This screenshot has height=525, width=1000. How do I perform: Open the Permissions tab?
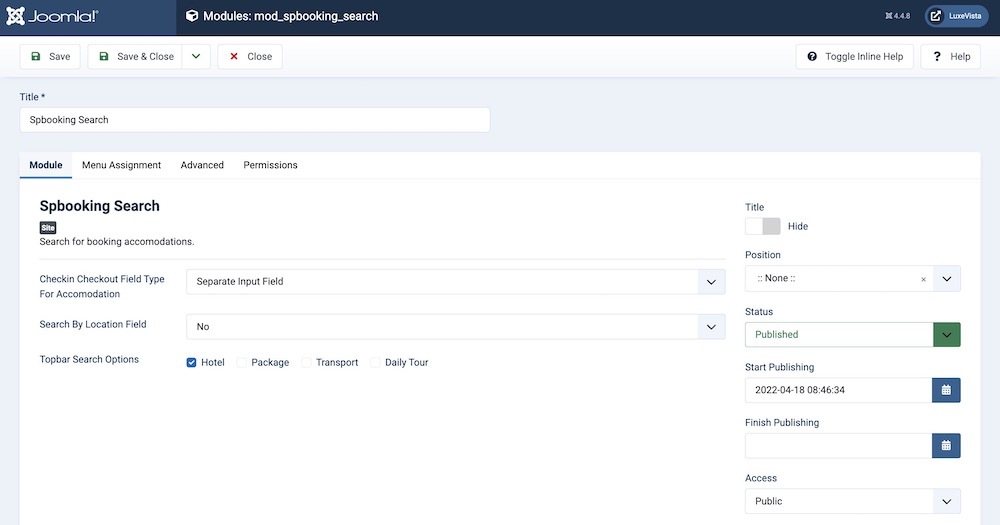click(x=270, y=165)
